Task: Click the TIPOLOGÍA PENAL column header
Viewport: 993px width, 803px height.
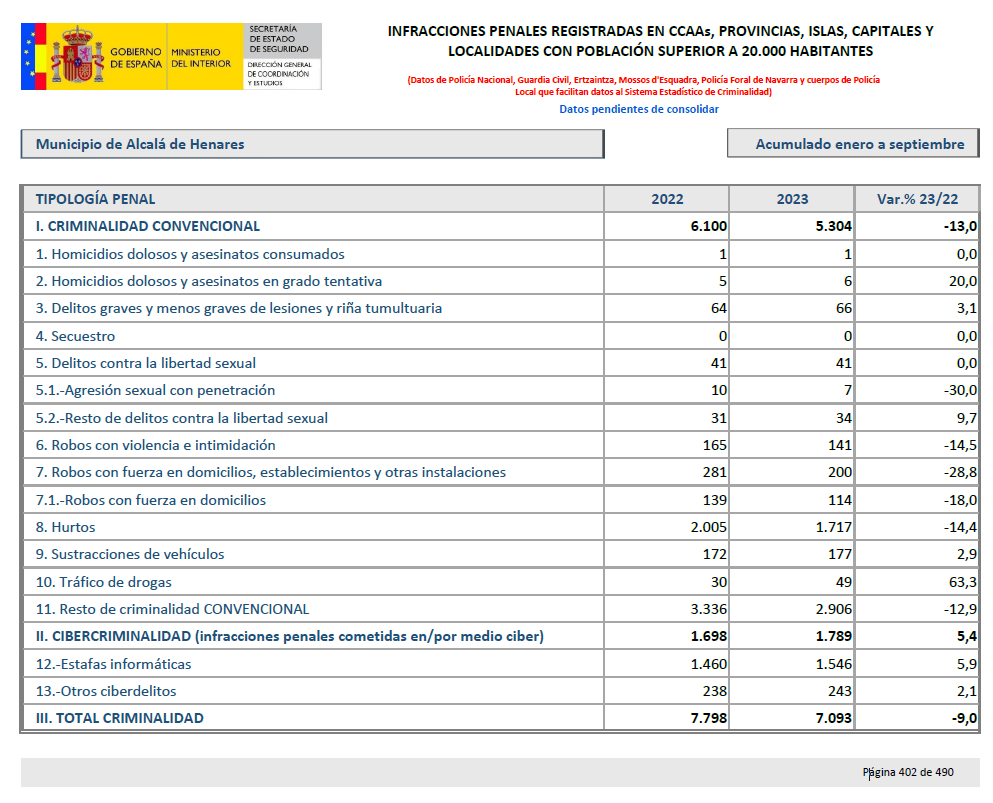Action: [x=96, y=199]
